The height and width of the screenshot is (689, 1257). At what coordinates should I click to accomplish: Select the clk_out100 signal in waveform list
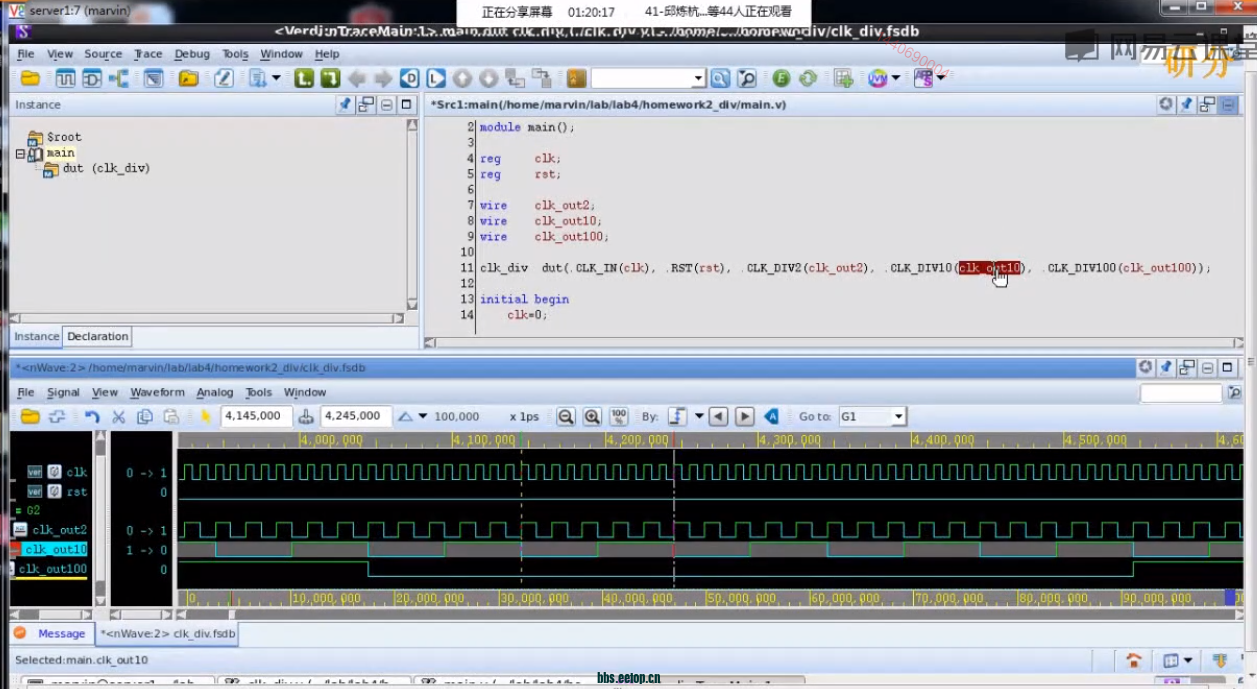click(52, 569)
